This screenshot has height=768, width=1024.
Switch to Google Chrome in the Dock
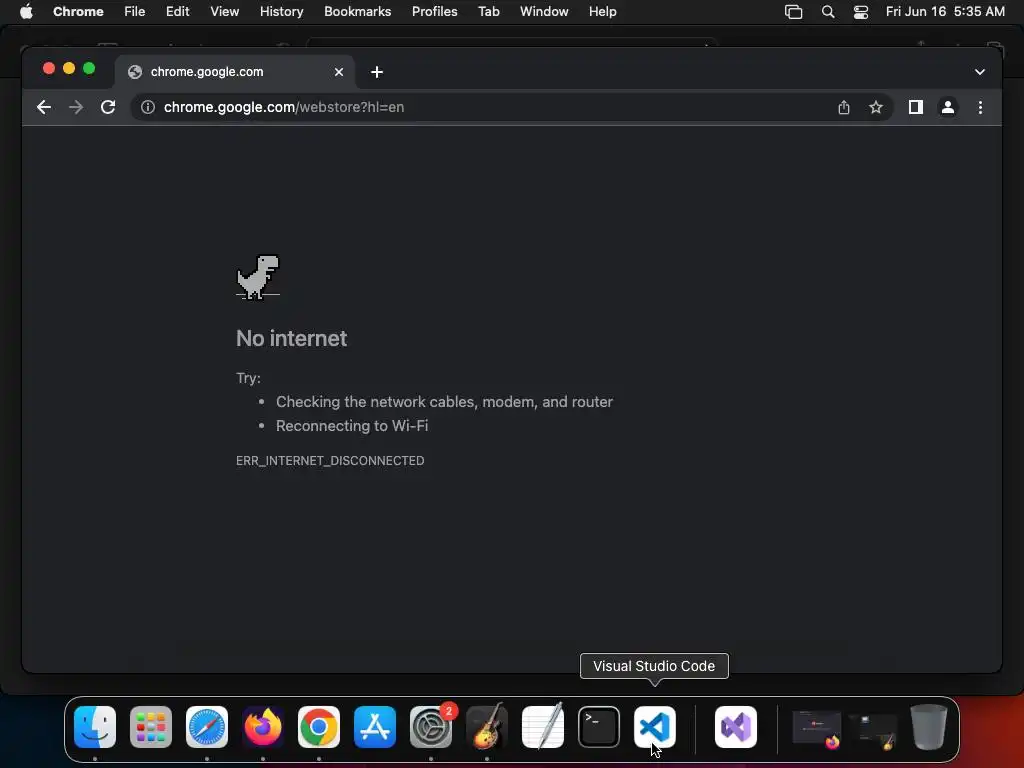(319, 727)
